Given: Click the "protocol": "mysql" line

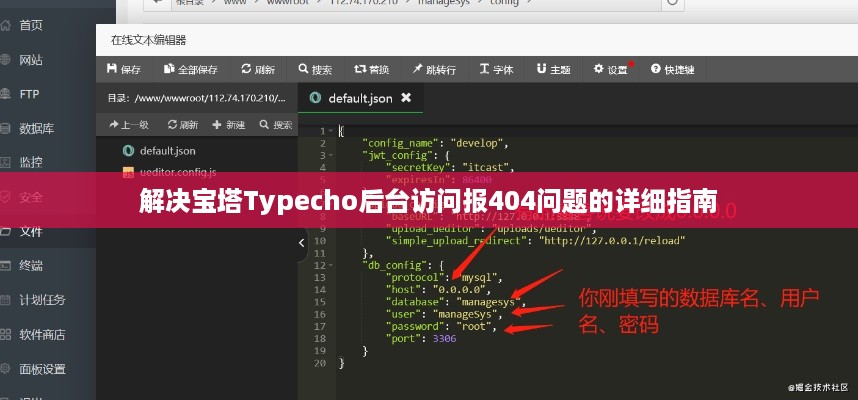Looking at the screenshot, I should 444,277.
